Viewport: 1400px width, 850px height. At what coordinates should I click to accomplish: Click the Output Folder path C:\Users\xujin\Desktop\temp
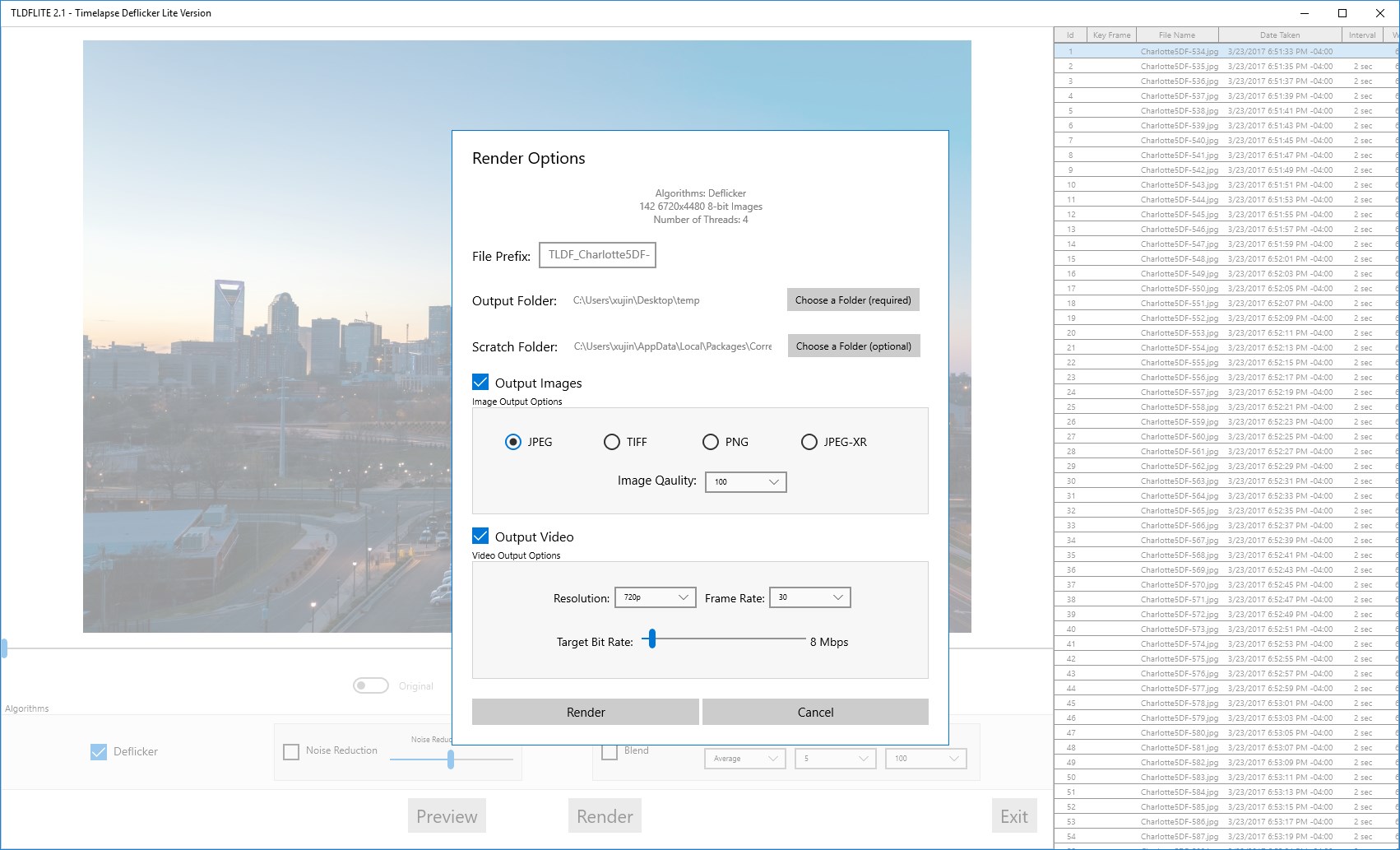[637, 300]
